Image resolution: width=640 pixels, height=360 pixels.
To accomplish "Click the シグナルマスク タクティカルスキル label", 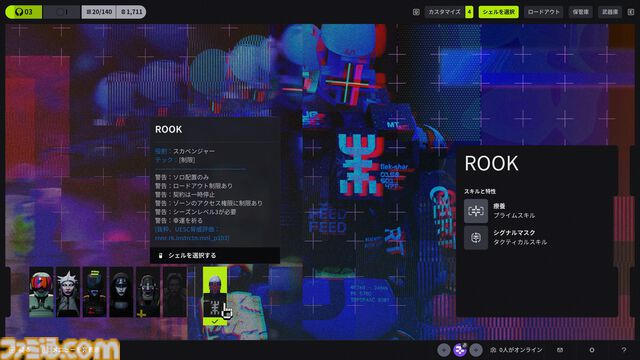I will [x=520, y=237].
